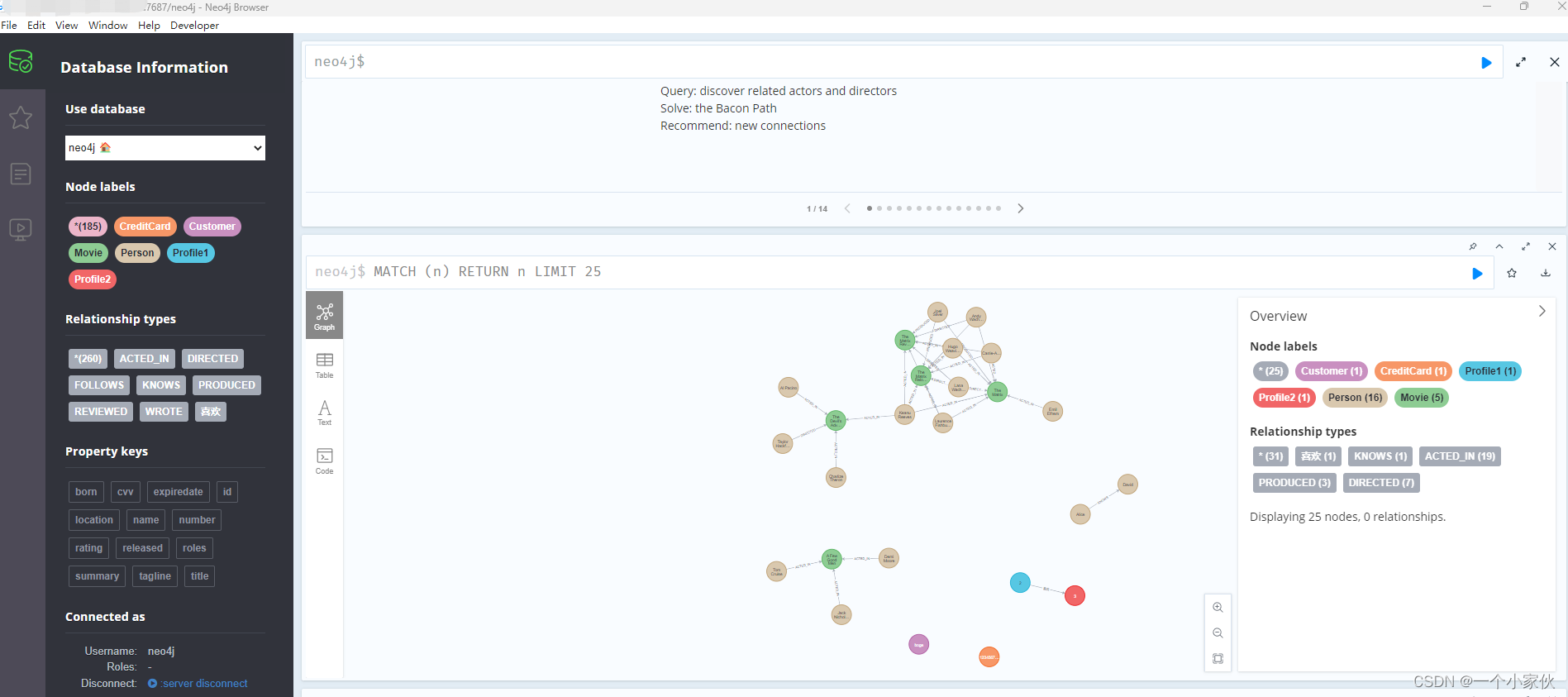
Task: Collapse the Overview panel chevron
Action: click(1542, 311)
